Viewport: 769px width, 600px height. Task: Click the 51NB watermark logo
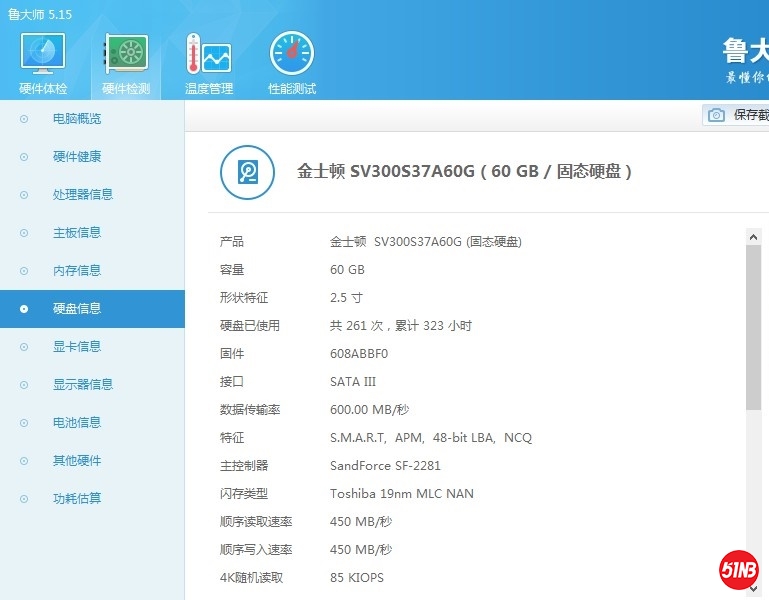[x=742, y=571]
